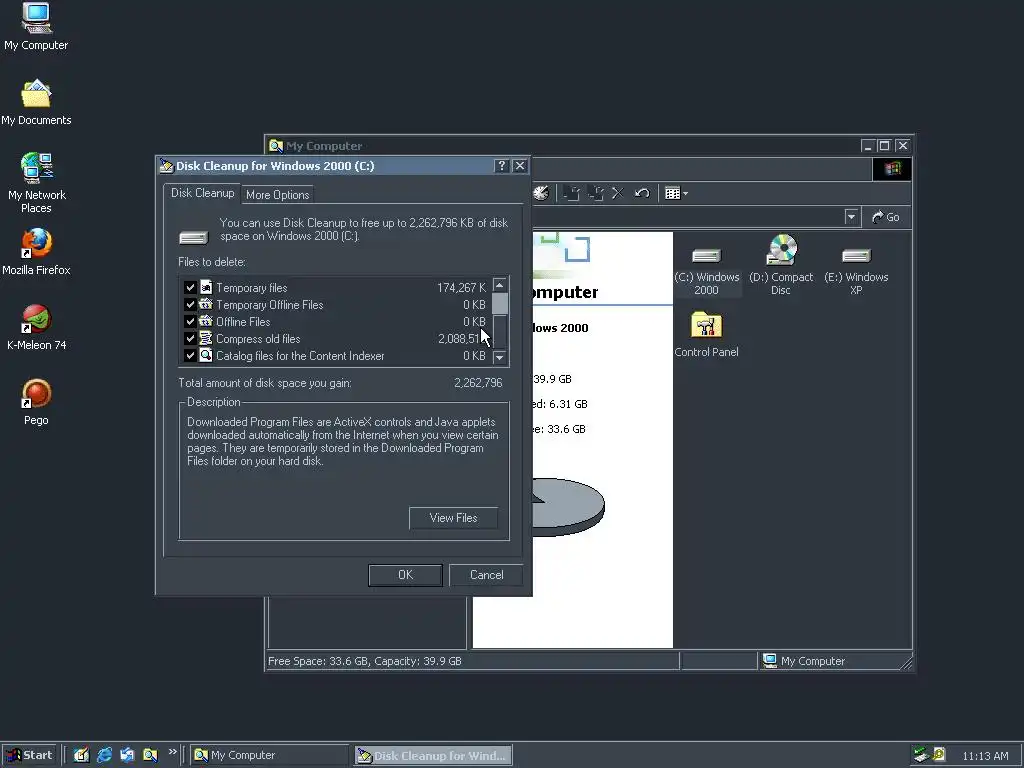Click Go button in address bar

(x=886, y=217)
